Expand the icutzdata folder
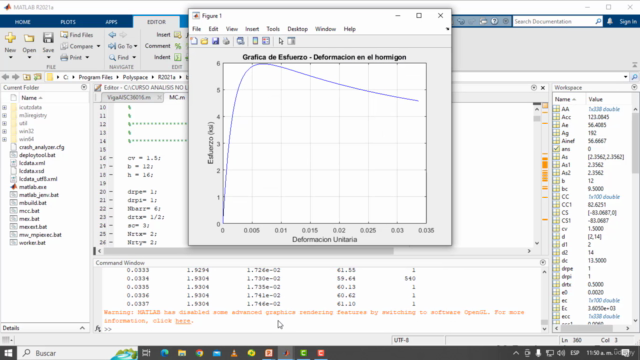The height and width of the screenshot is (360, 640). point(4,107)
